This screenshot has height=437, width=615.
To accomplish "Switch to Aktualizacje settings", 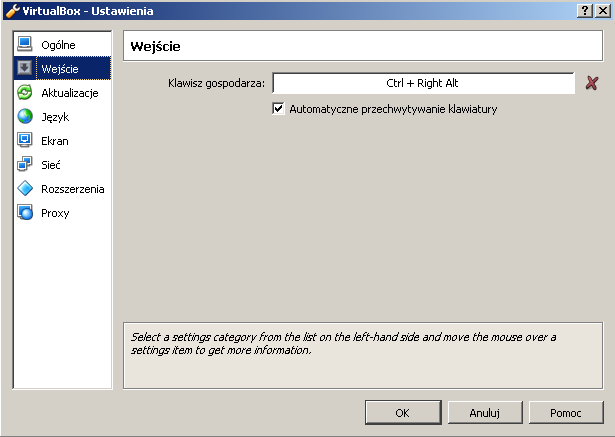I will coord(62,93).
